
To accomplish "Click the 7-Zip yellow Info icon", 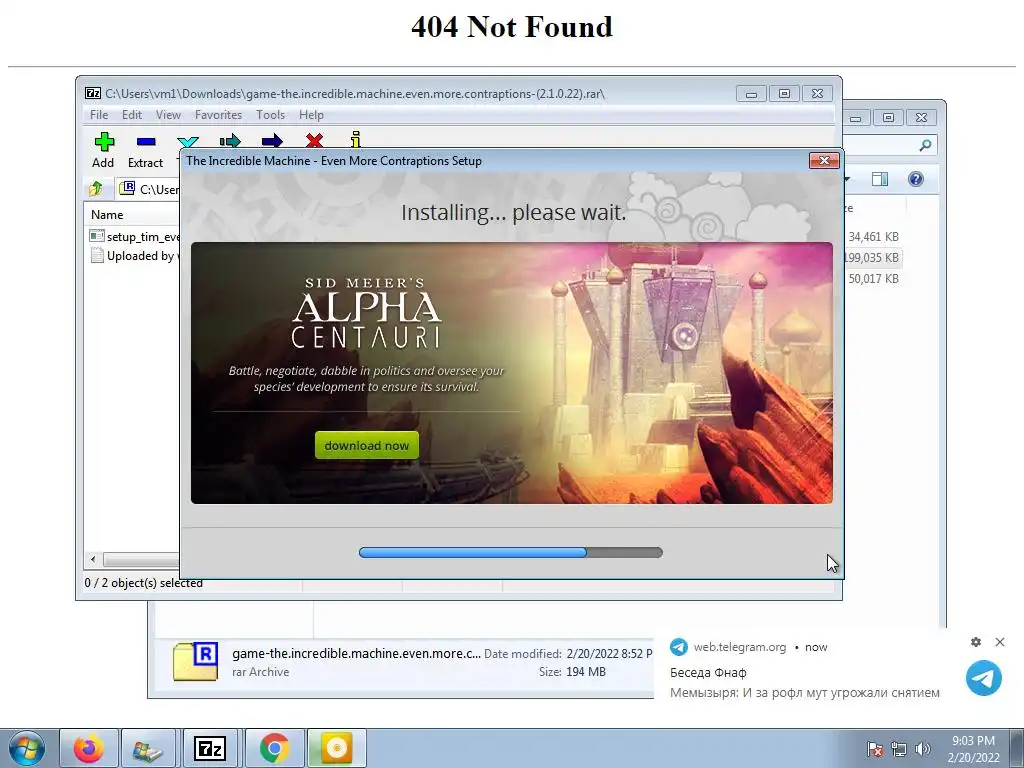I will (355, 139).
